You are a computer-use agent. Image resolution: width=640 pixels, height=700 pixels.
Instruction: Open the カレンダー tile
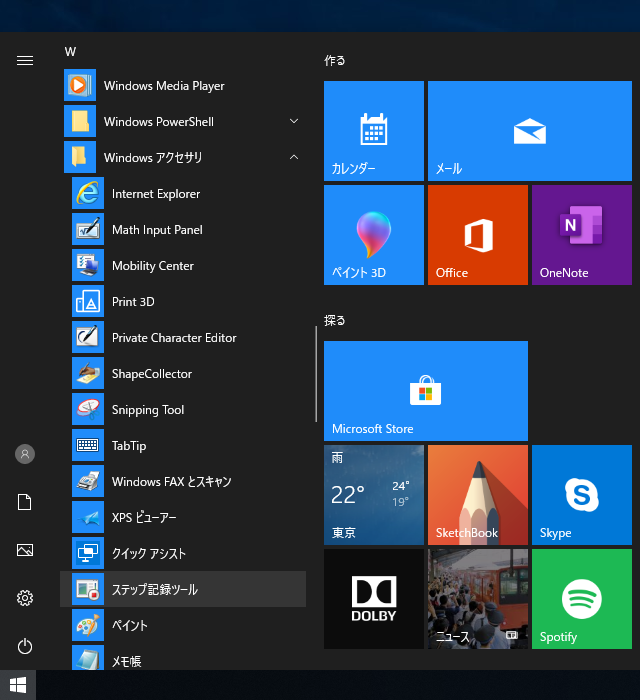[374, 131]
